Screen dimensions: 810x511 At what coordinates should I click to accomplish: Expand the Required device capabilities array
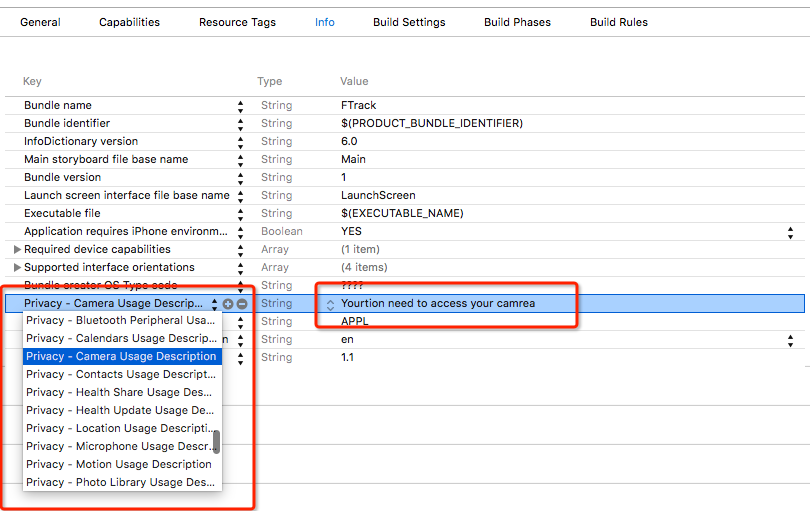point(16,250)
